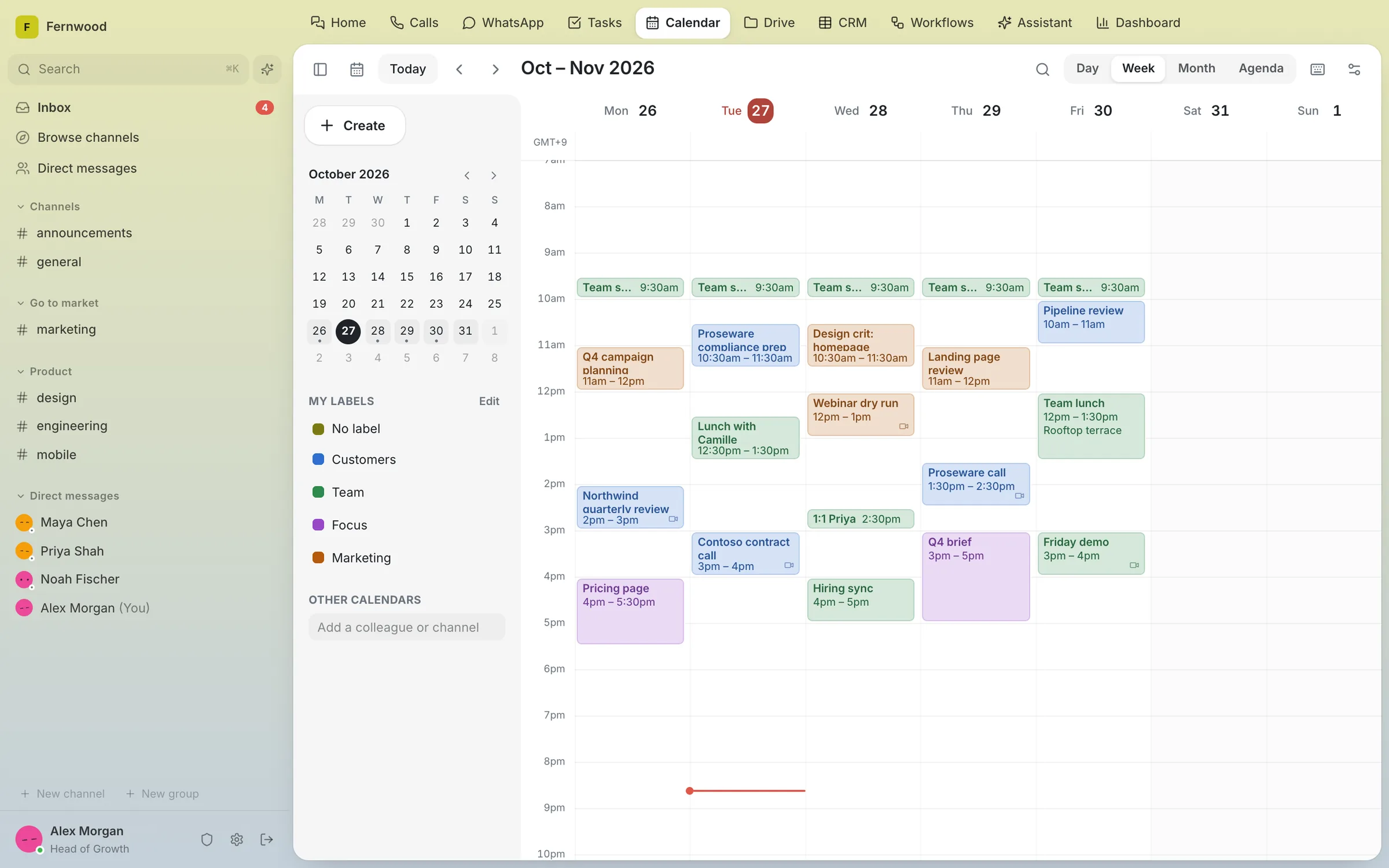Click the Create button
The image size is (1389, 868).
tap(355, 126)
